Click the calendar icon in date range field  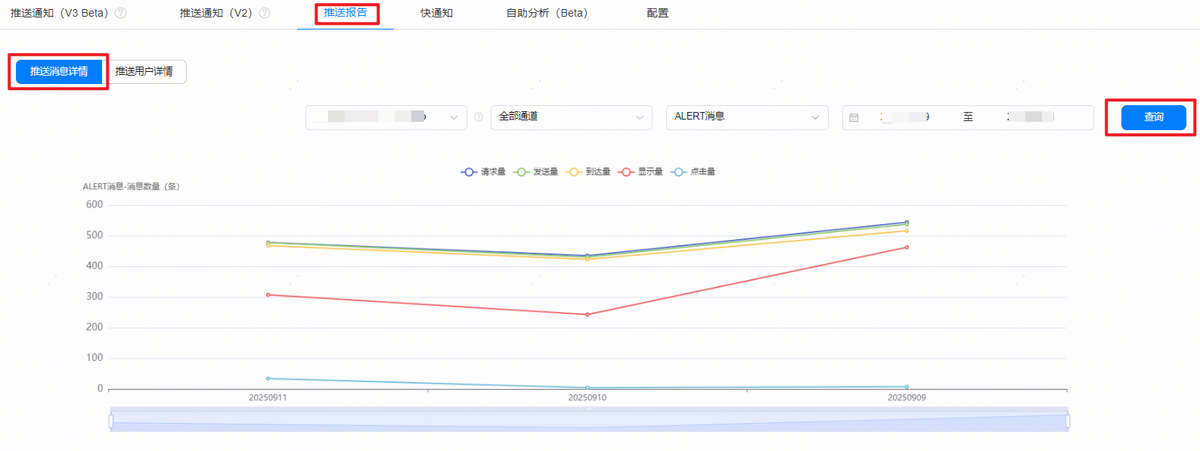coord(854,117)
